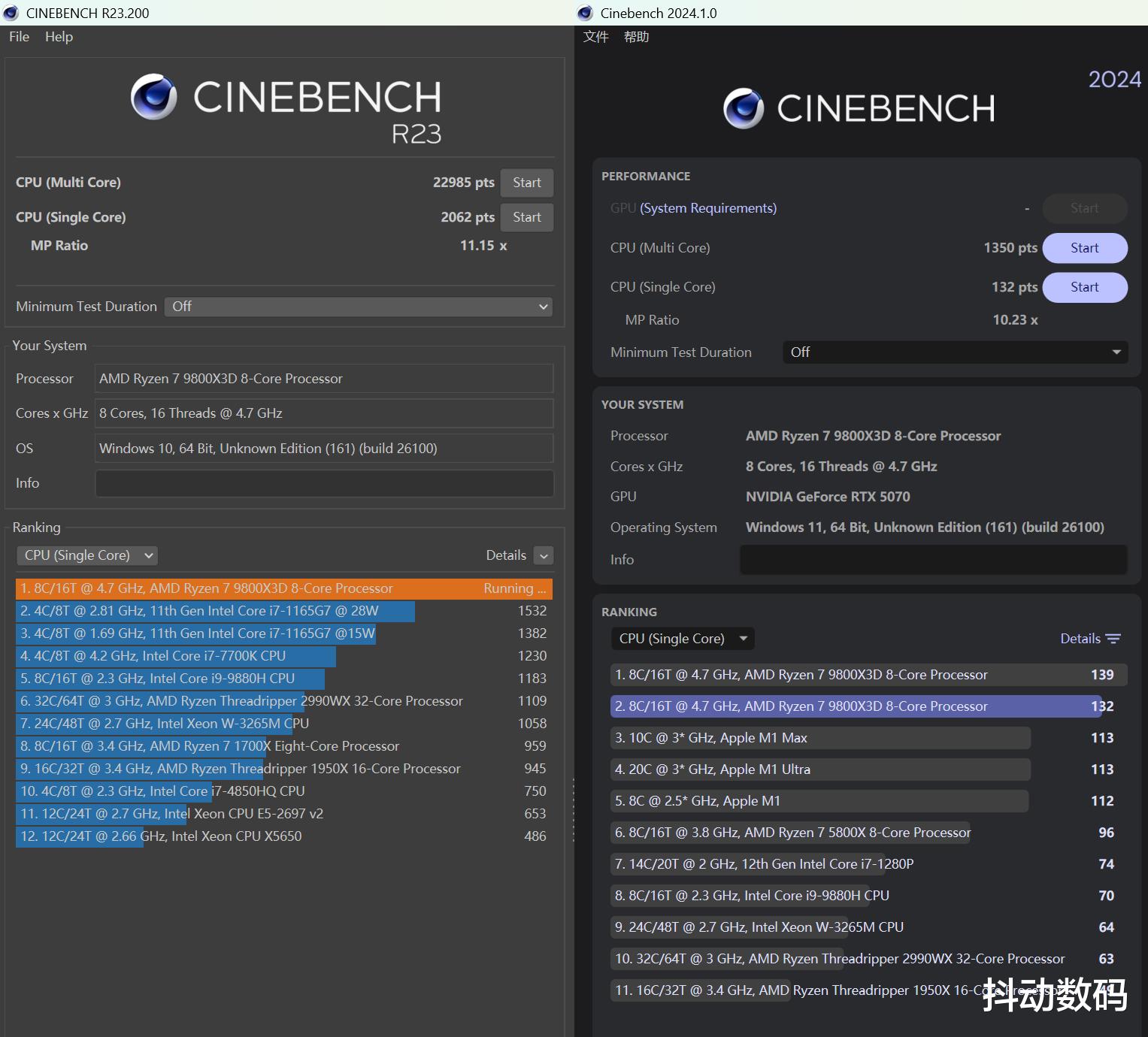This screenshot has height=1037, width=1148.
Task: Select the i9-9880H row in R23 ranking
Action: (x=283, y=679)
